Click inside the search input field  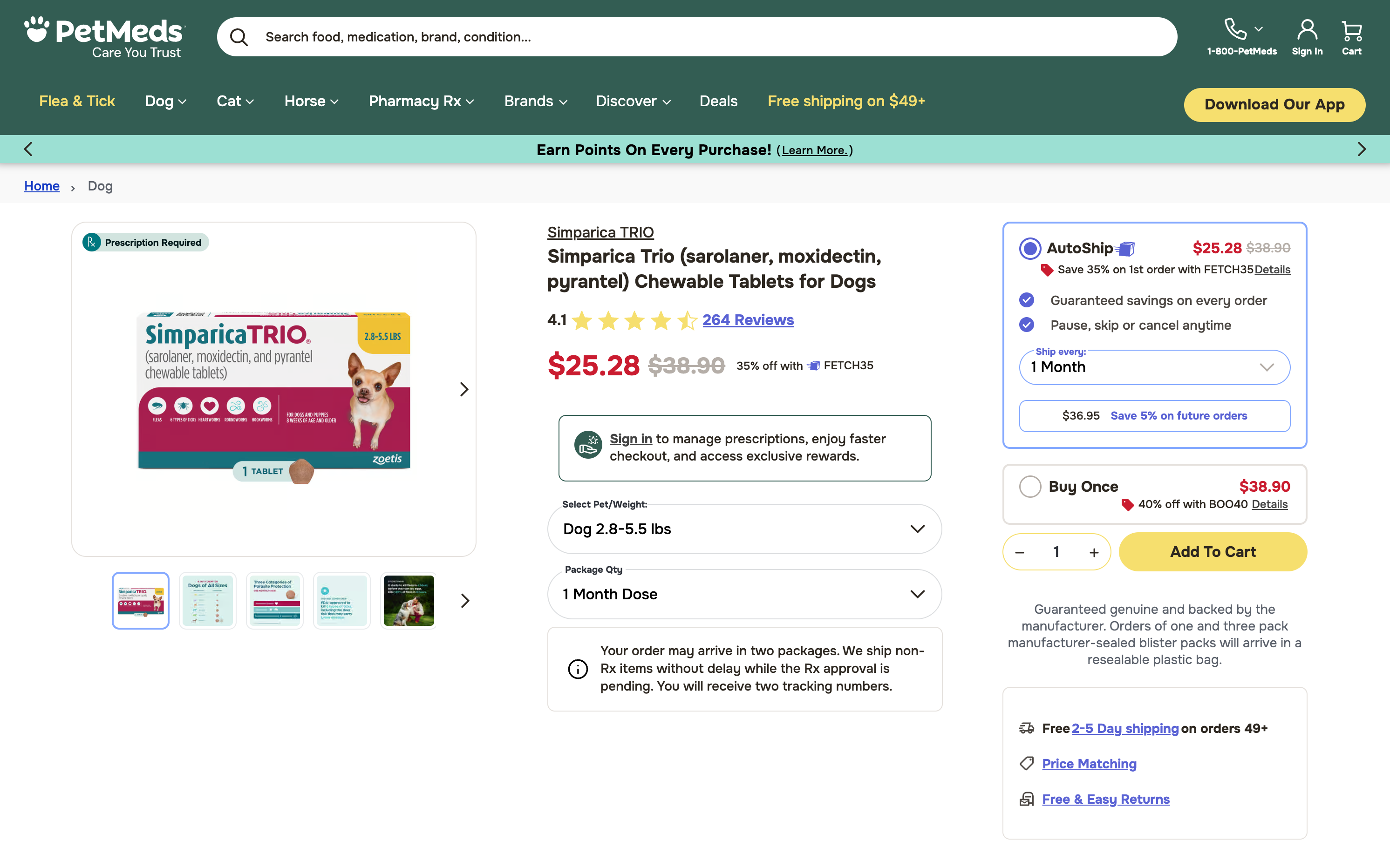click(x=697, y=37)
